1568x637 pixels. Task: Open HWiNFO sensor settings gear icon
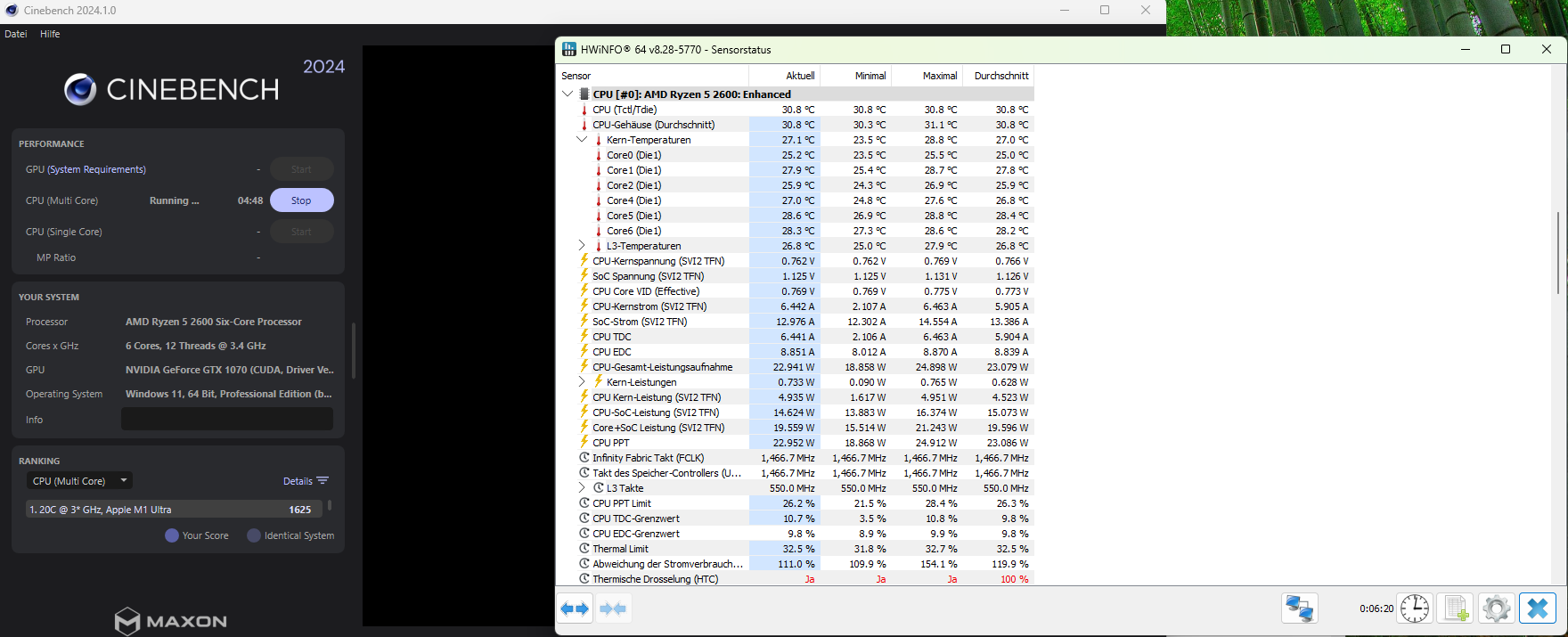tap(1497, 608)
